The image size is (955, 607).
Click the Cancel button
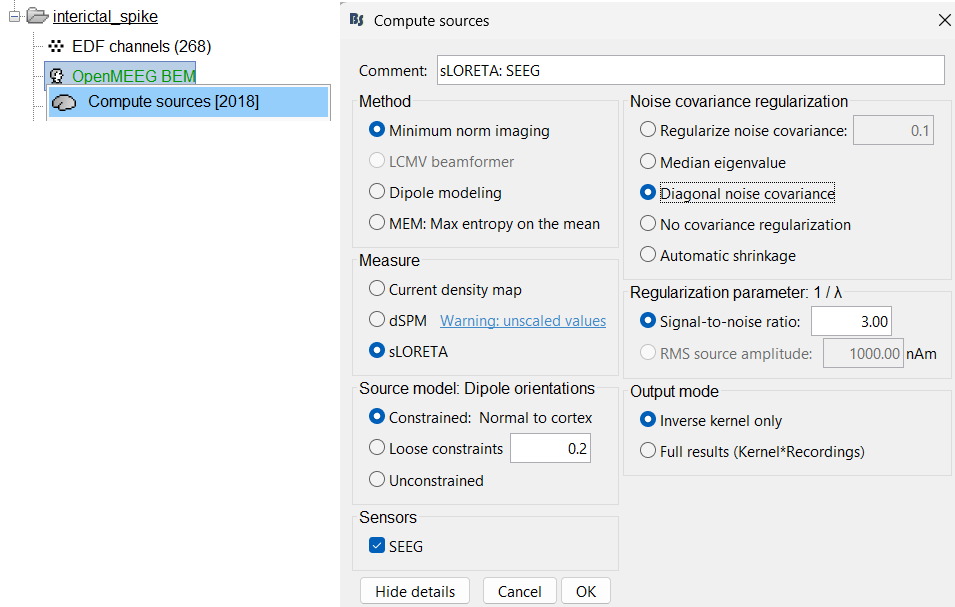(519, 591)
